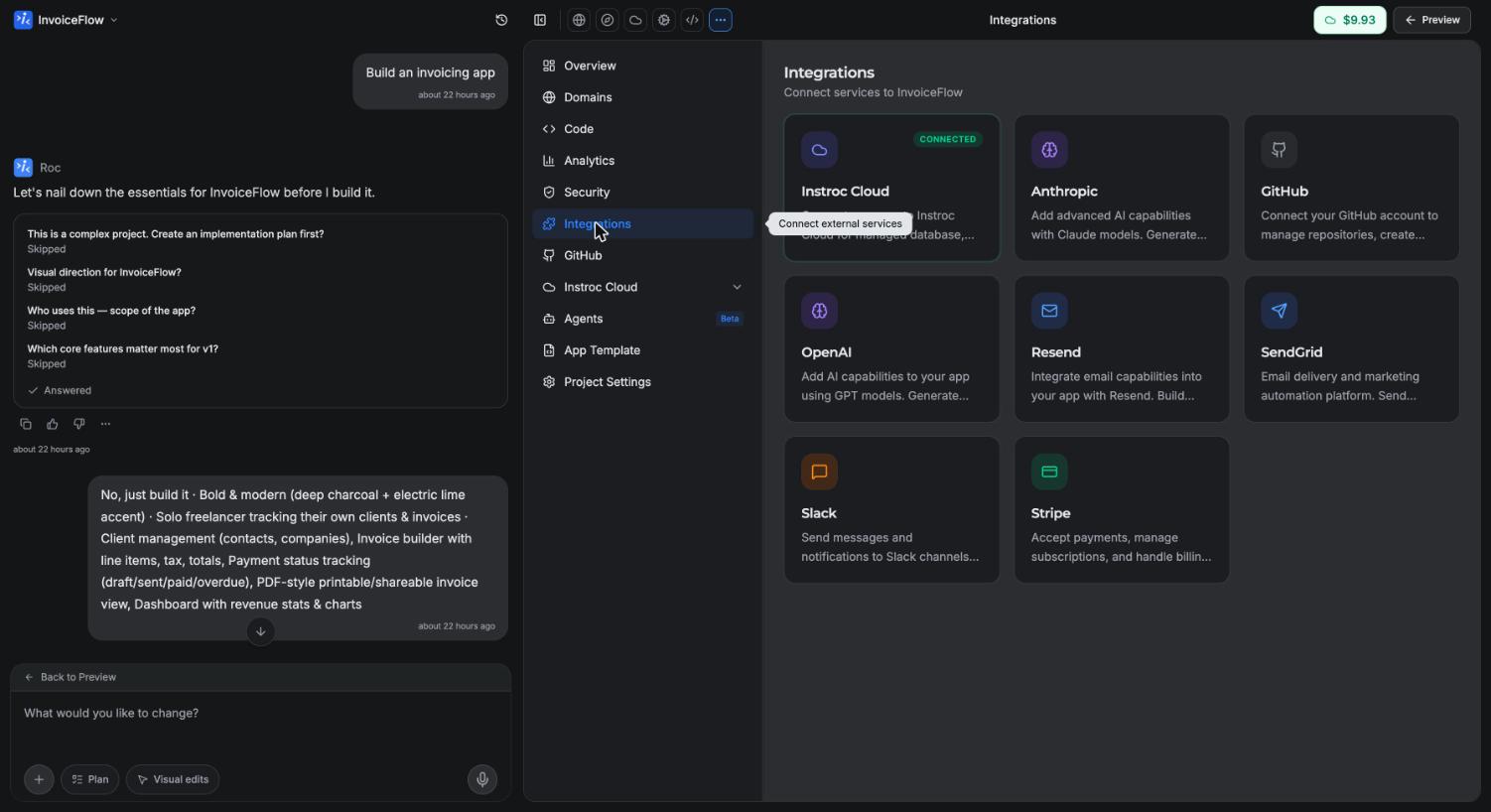Toggle Visual edits button
The width and height of the screenshot is (1491, 812).
(173, 779)
